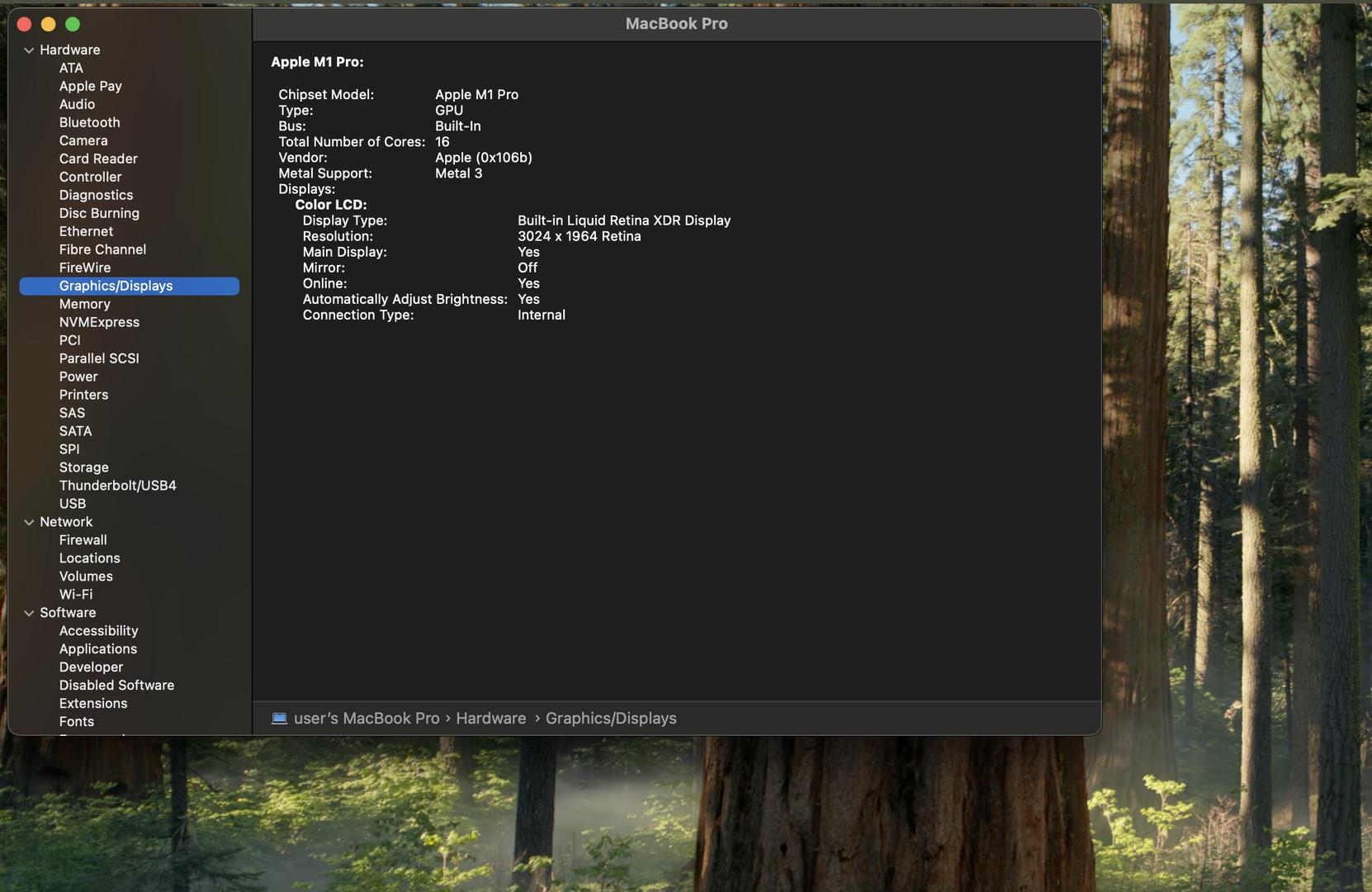Screen dimensions: 1372x892
Task: Collapse the Software section chevron
Action: click(29, 614)
